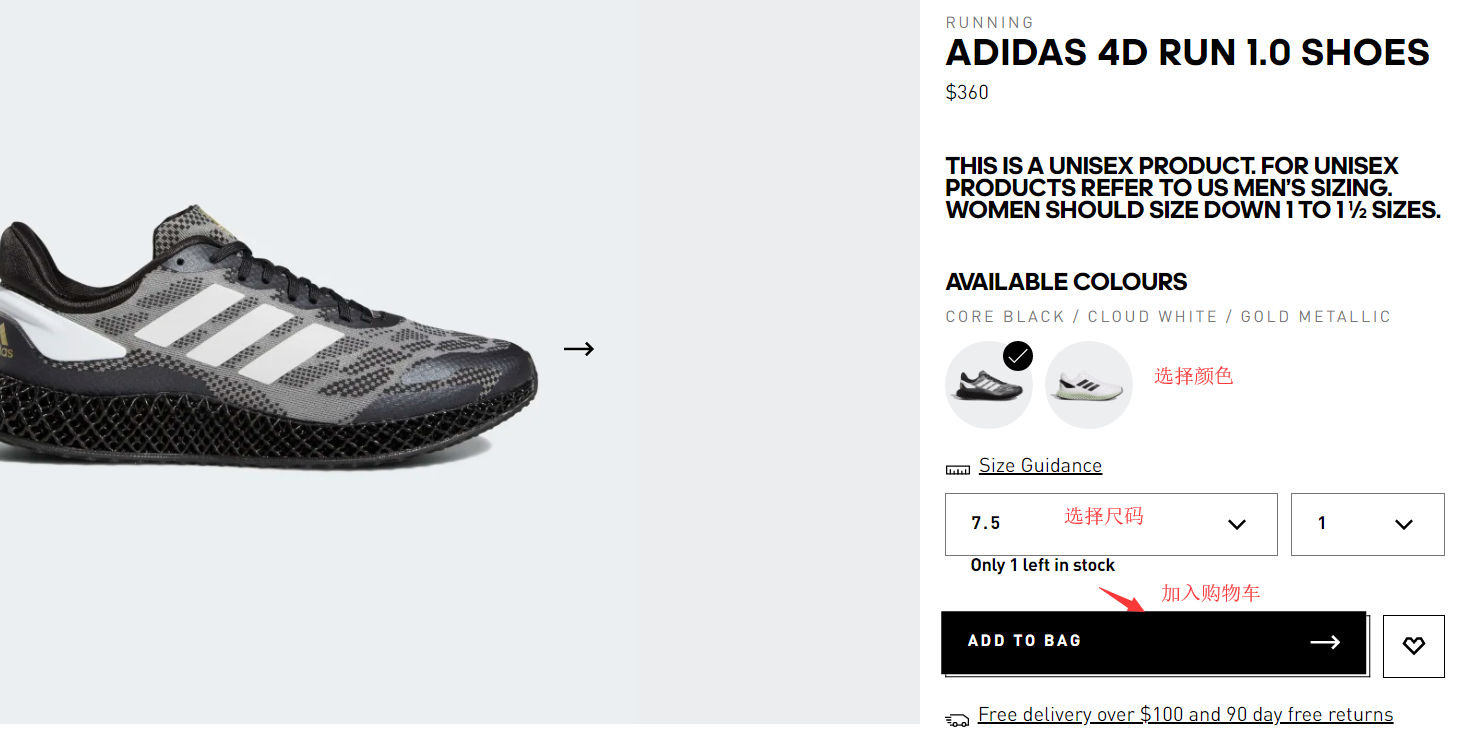Select the Core Black shoe colour swatch
Image resolution: width=1470 pixels, height=738 pixels.
coord(986,386)
